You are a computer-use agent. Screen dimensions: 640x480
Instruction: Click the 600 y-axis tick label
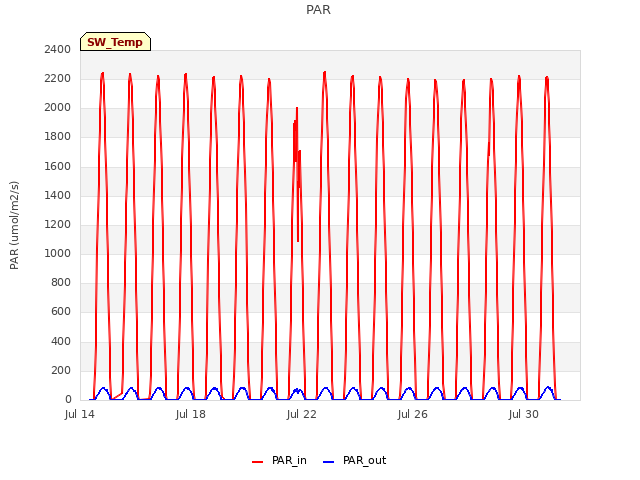tap(61, 312)
